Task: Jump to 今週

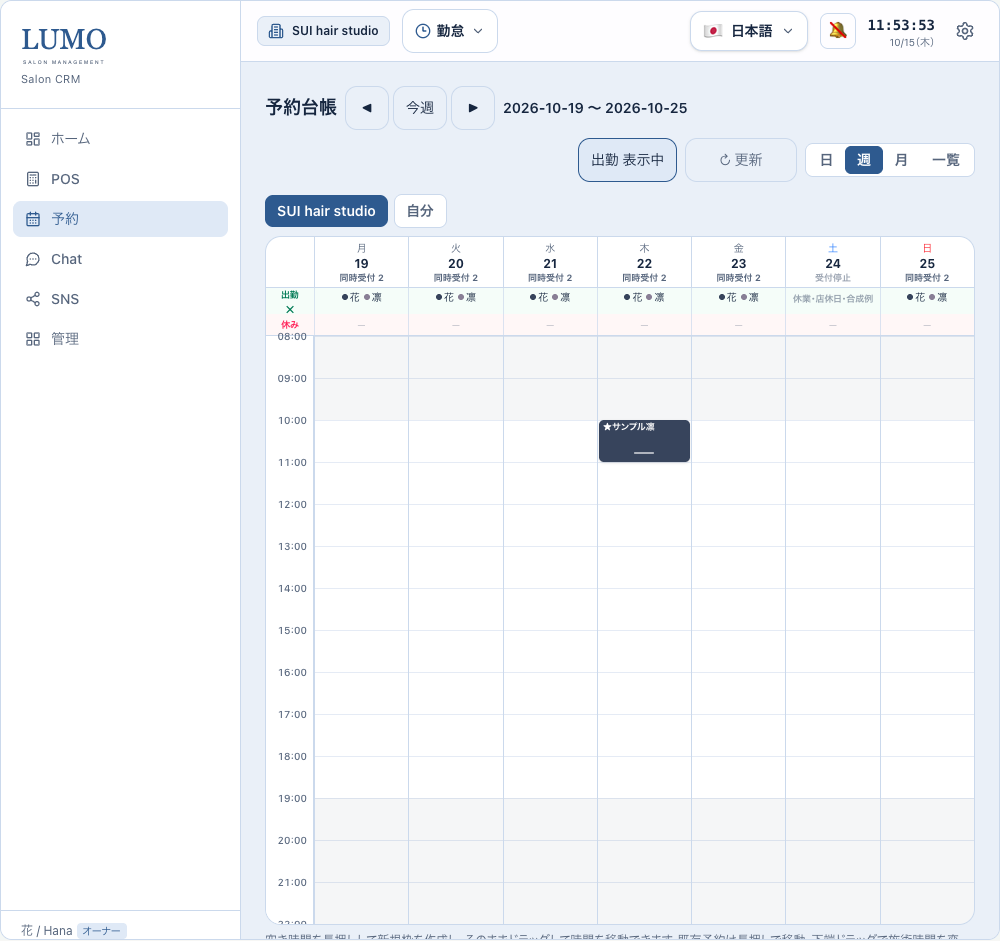Action: (x=420, y=108)
